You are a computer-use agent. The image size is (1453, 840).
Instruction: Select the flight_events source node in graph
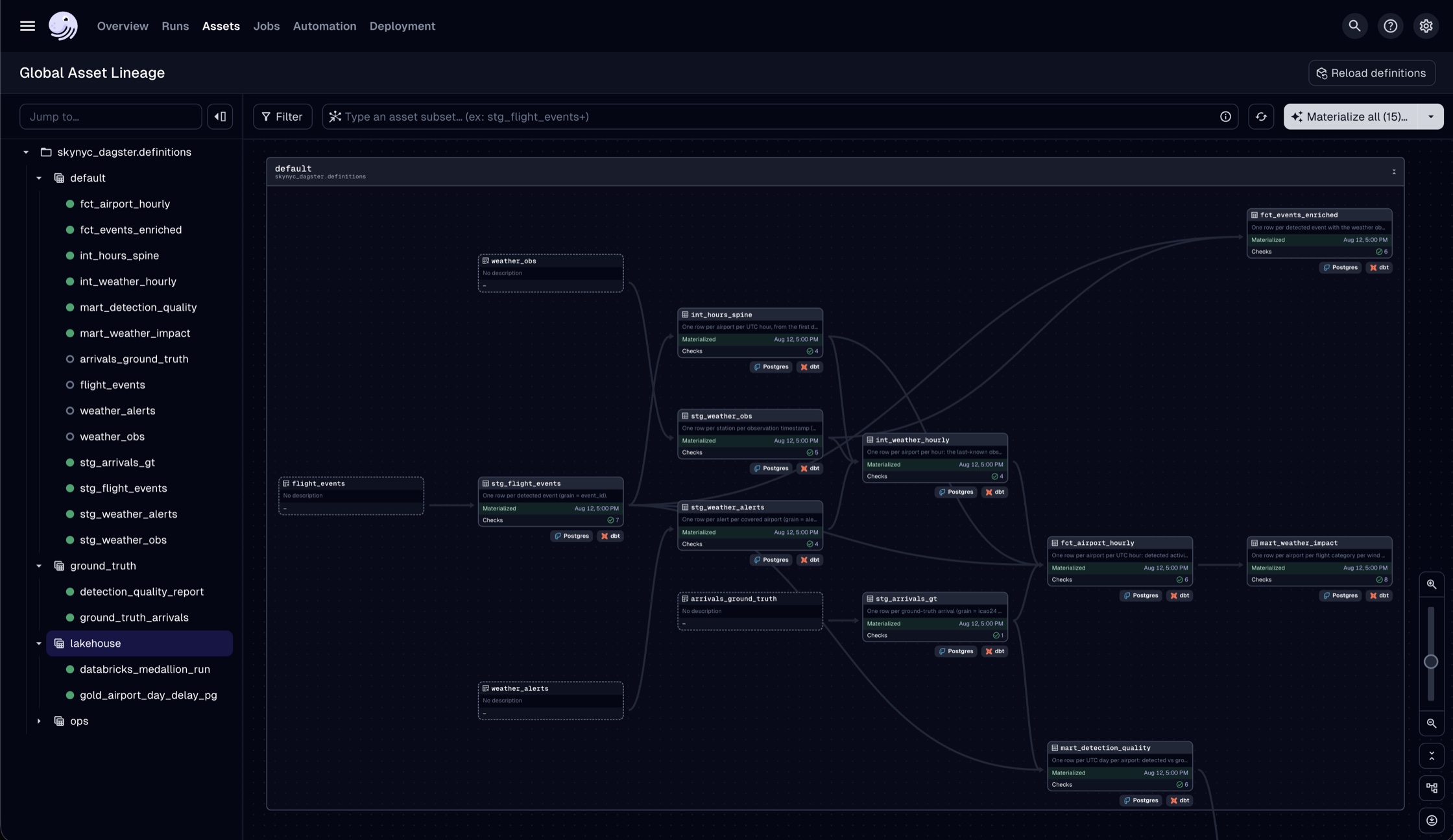(351, 496)
